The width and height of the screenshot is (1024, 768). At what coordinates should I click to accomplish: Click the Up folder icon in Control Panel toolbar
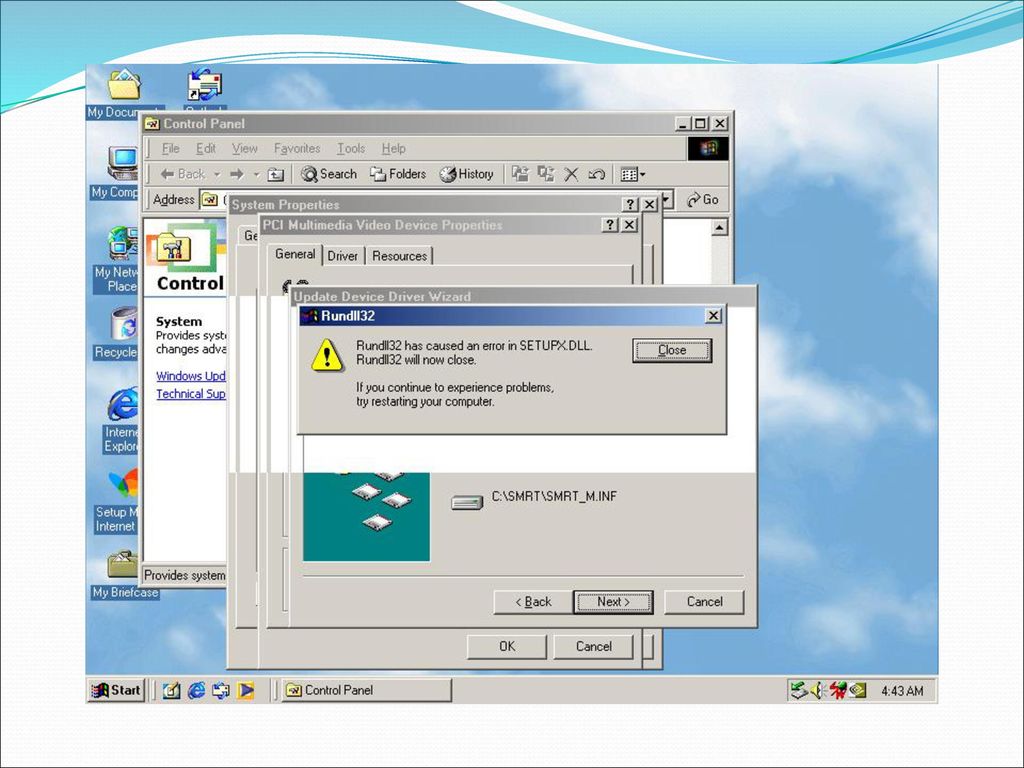tap(276, 174)
